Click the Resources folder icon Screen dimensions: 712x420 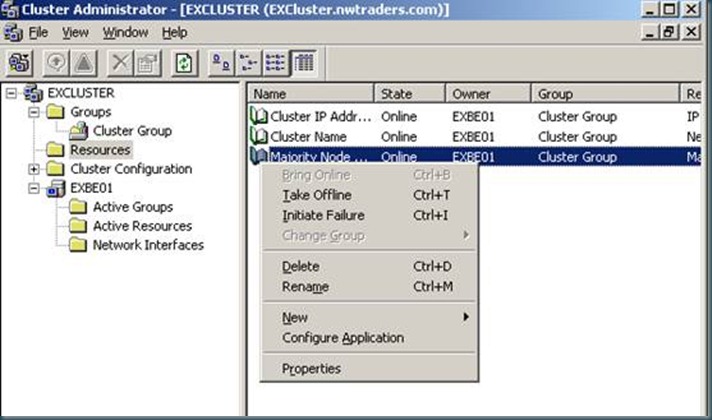coord(55,149)
